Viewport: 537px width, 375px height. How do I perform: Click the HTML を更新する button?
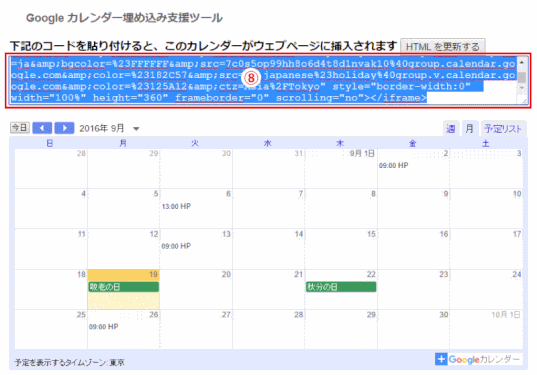(x=442, y=46)
